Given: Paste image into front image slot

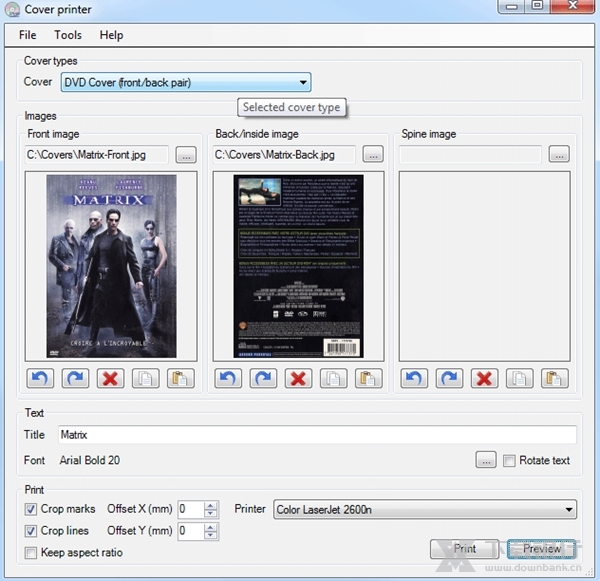Looking at the screenshot, I should [181, 380].
